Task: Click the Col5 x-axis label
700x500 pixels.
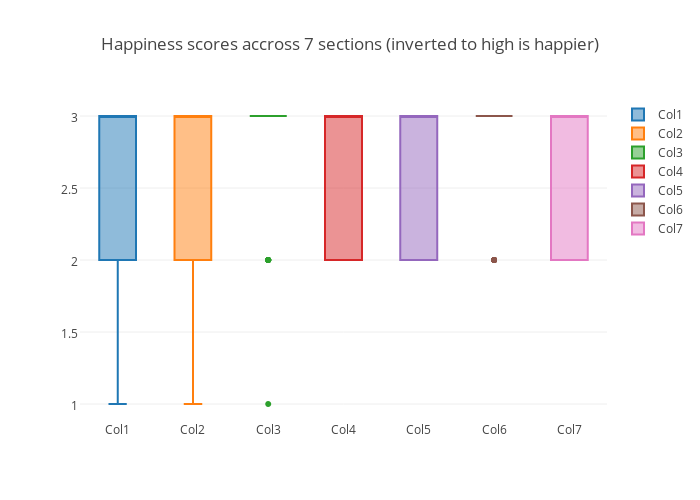Action: coord(418,430)
